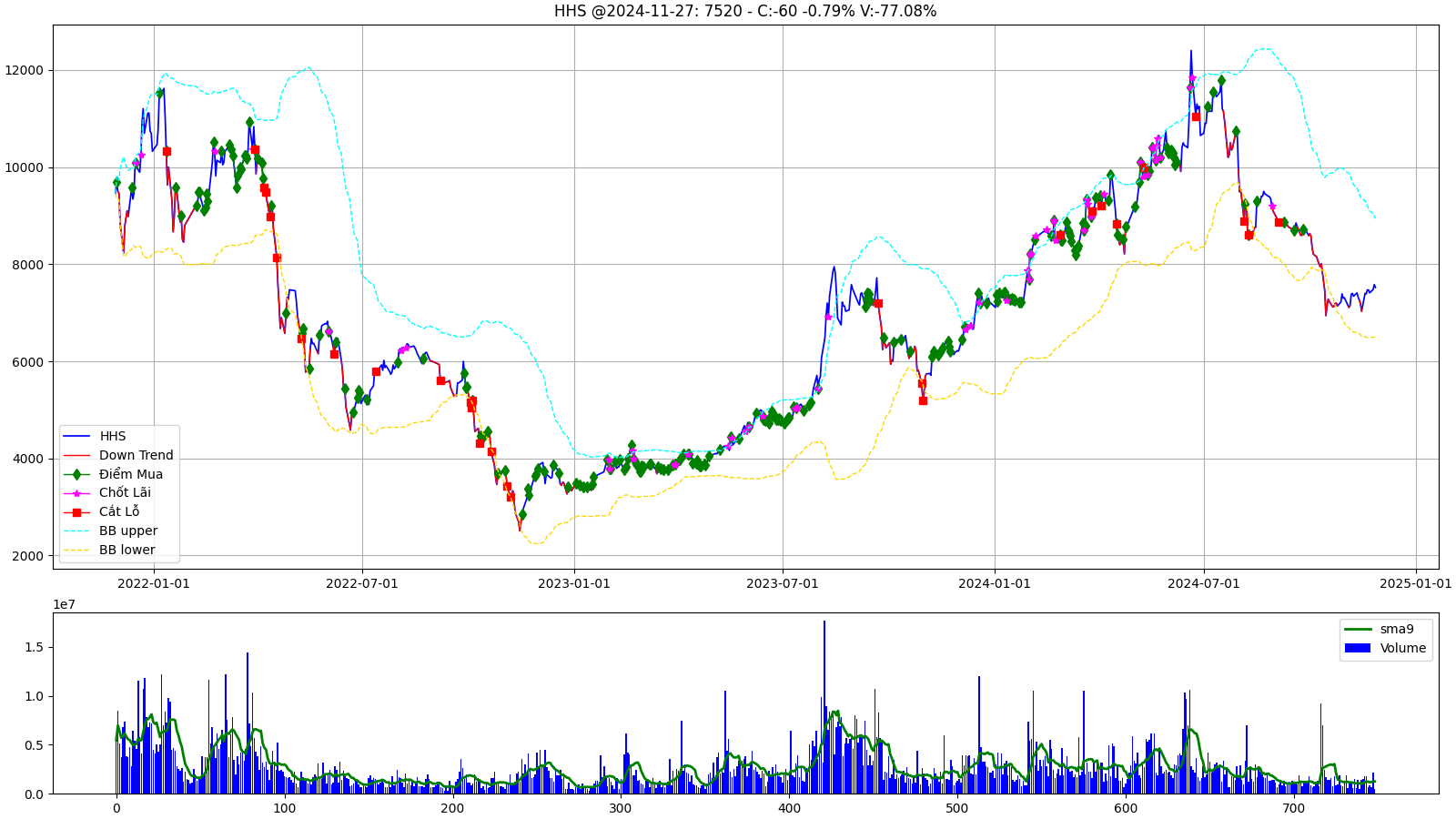Click the 600 volume x-axis tick label
1456x819 pixels.
click(x=1126, y=808)
